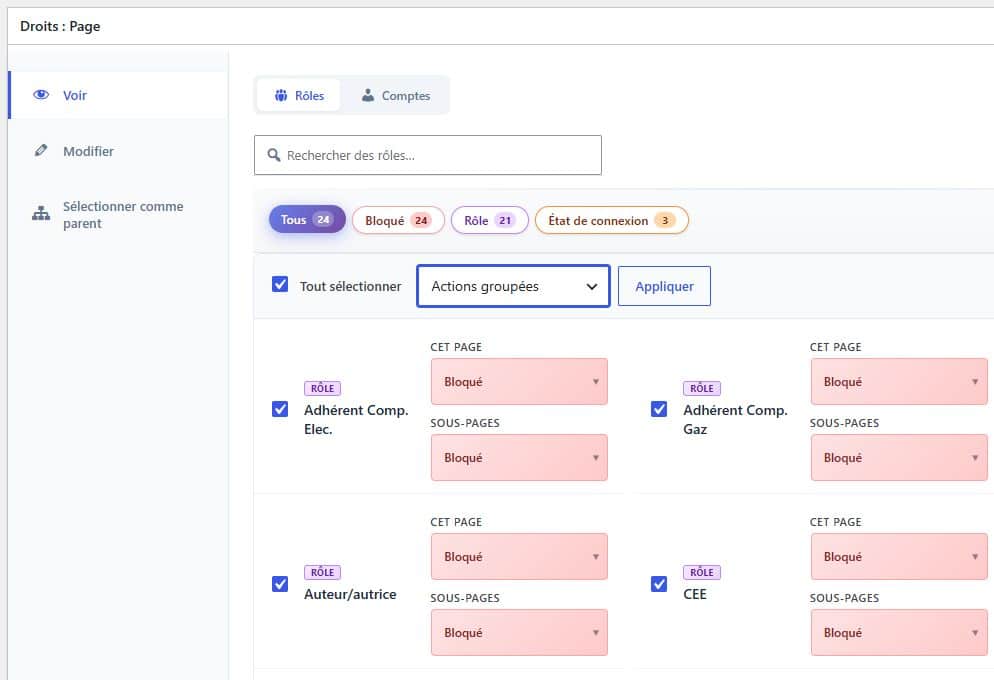Click the Adhérent Comp. Gaz role name
The height and width of the screenshot is (680, 994).
pyautogui.click(x=735, y=420)
